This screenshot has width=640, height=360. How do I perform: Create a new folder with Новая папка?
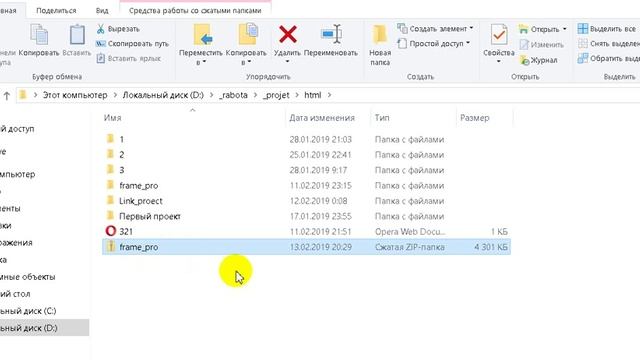pos(380,45)
